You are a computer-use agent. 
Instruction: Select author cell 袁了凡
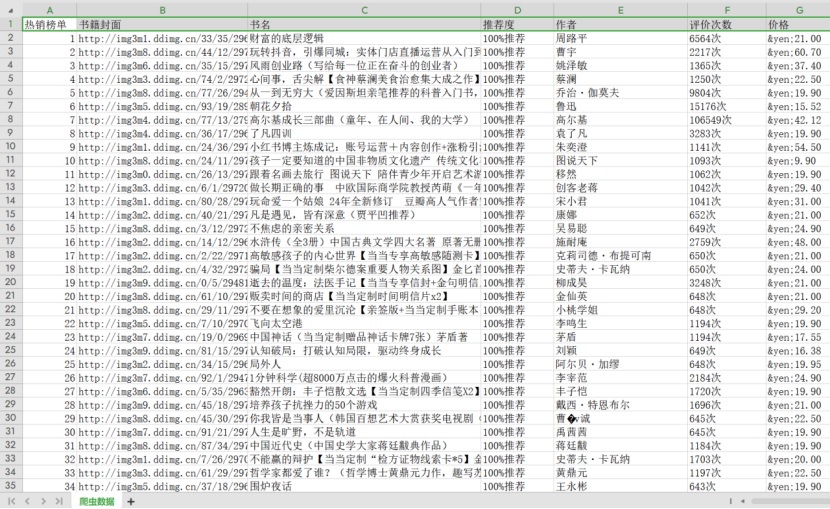(x=620, y=133)
